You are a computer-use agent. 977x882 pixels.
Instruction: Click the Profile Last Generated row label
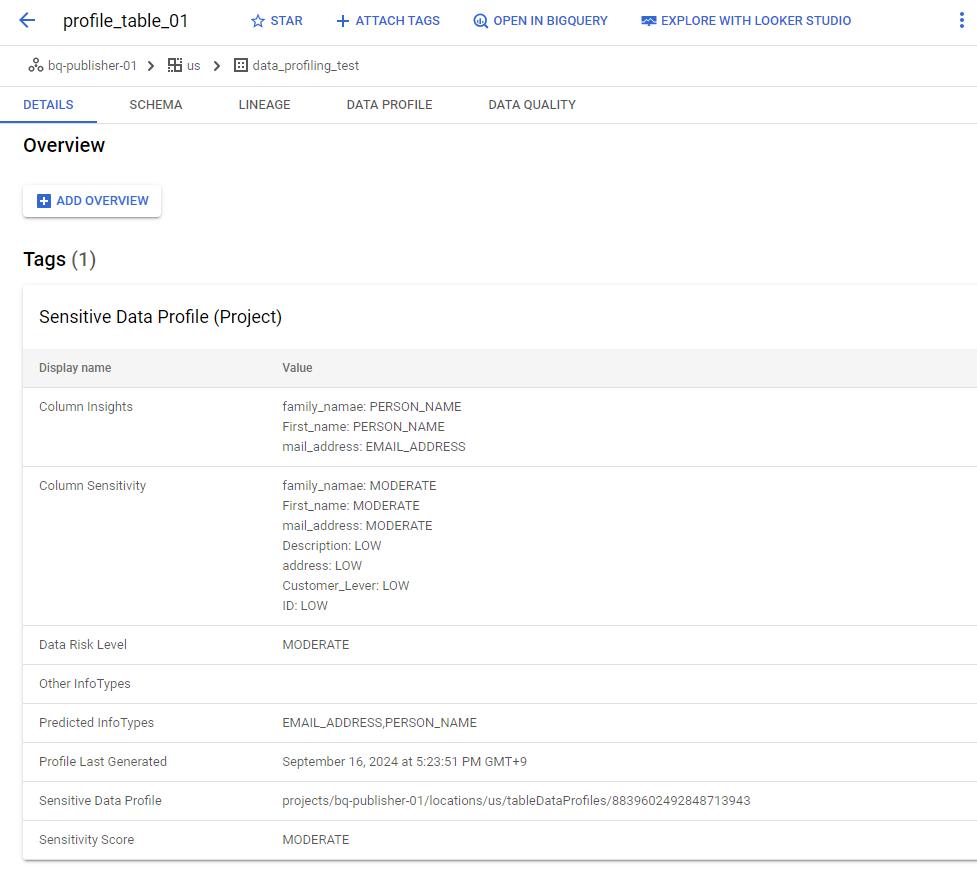click(103, 762)
